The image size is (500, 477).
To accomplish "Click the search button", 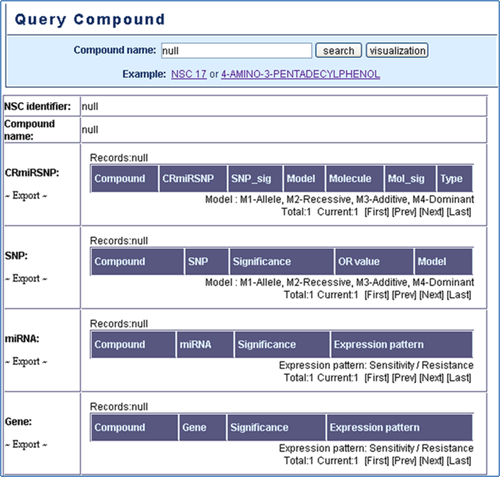I will (338, 51).
